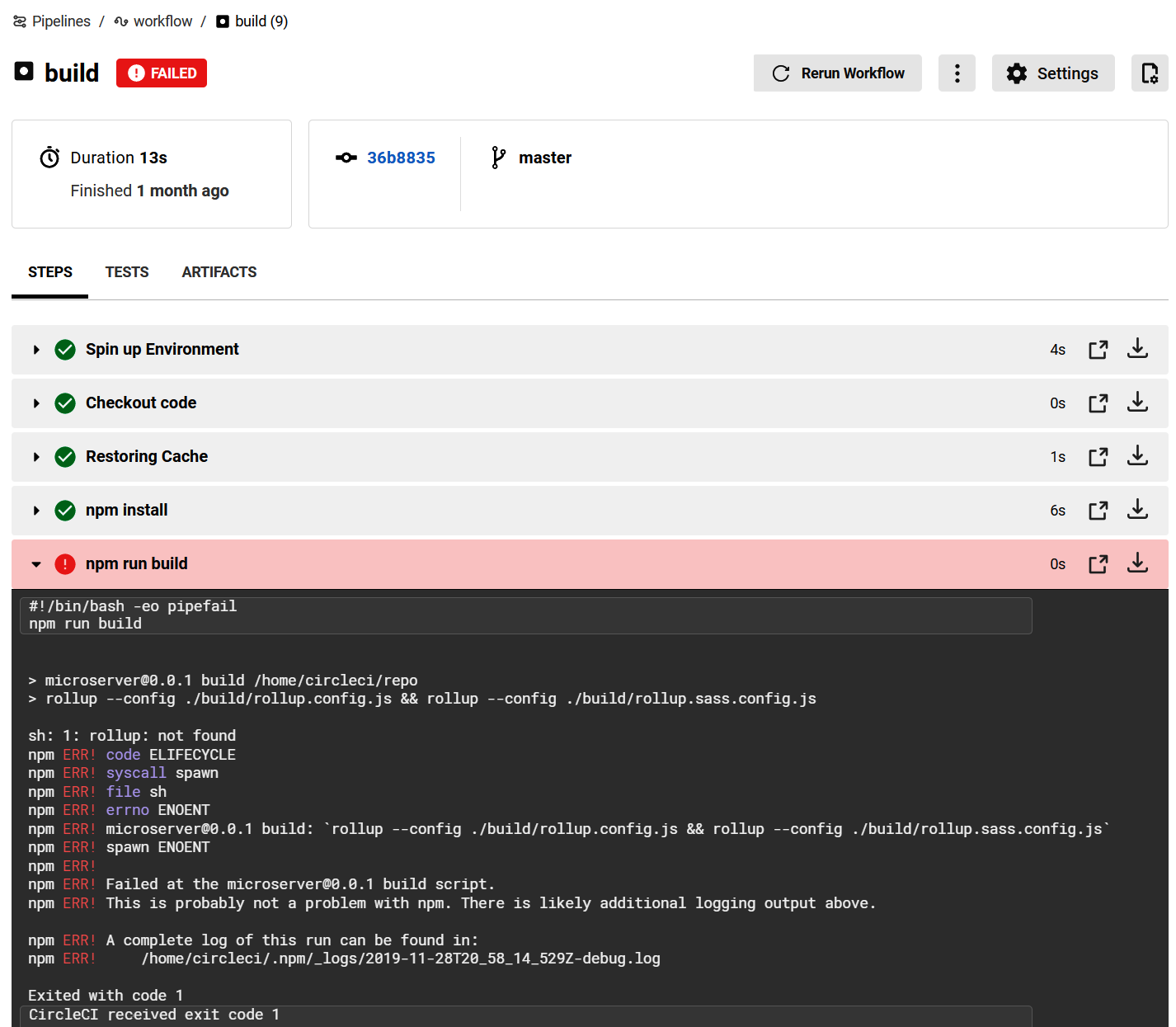This screenshot has height=1027, width=1176.
Task: Open the three-dot more actions menu
Action: coord(957,73)
